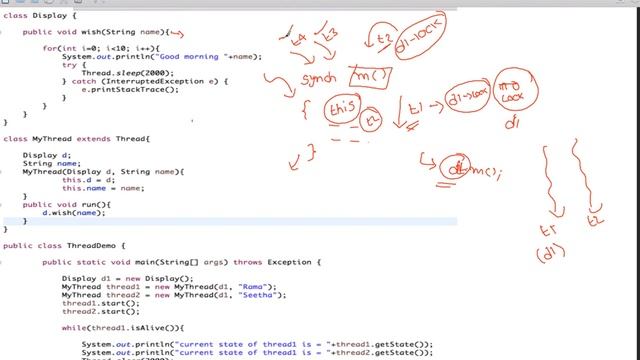640x360 pixels.
Task: Click the "Rama" string in thread1 creation
Action: pos(253,287)
